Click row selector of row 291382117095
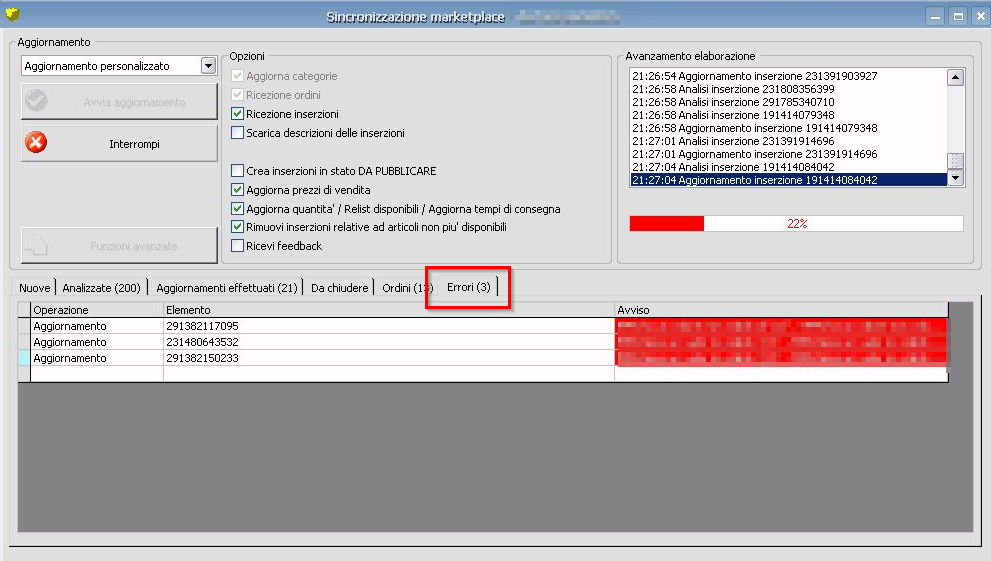The height and width of the screenshot is (561, 991). 24,326
